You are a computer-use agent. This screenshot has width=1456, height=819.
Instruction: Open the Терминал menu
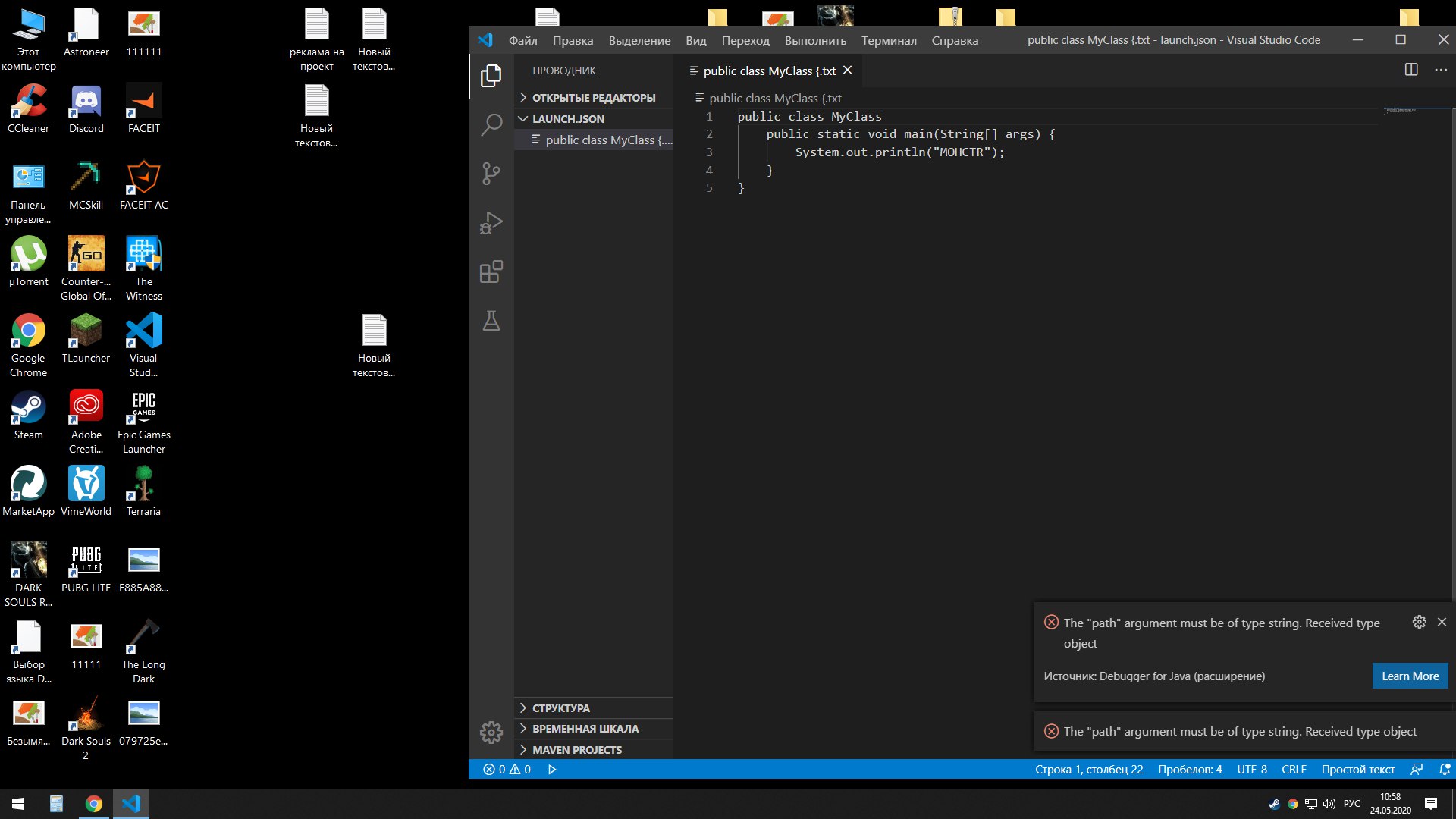pos(889,40)
